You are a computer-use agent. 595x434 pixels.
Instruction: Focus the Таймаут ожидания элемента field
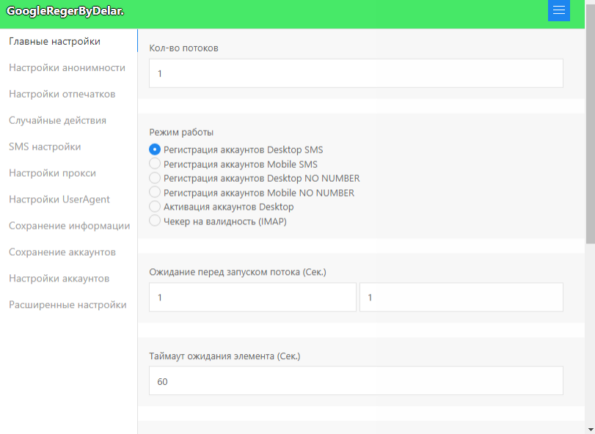pyautogui.click(x=356, y=381)
